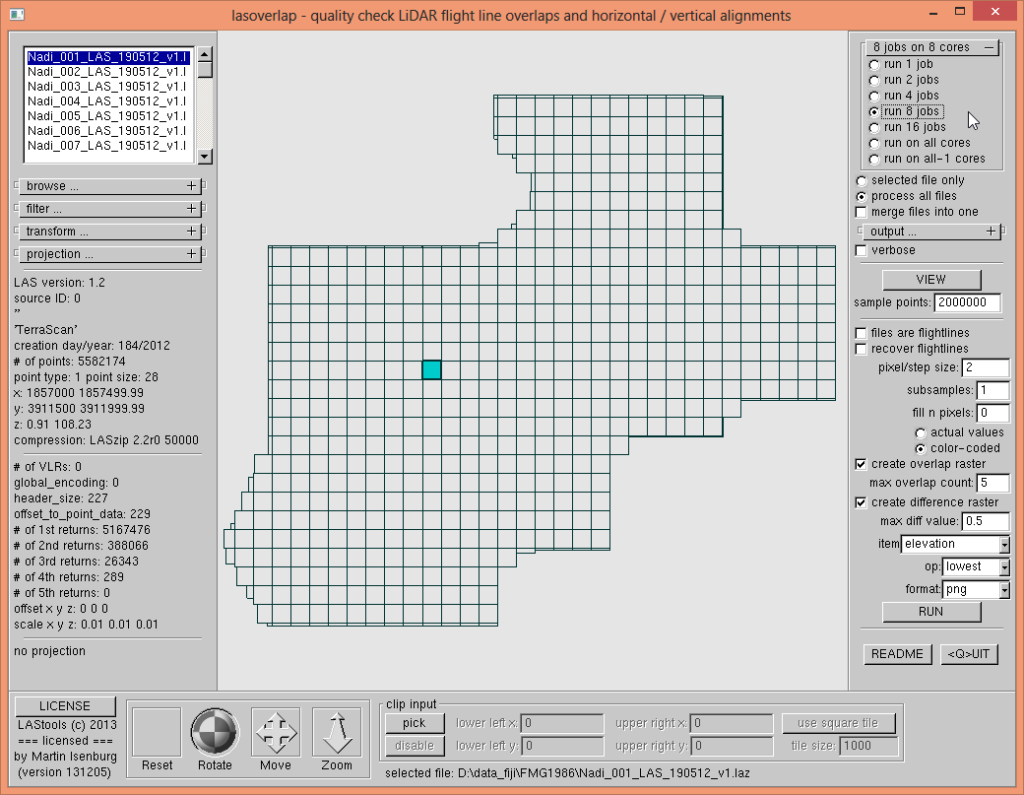Open the item elevation dropdown
Viewport: 1024px width, 795px height.
coord(1003,545)
